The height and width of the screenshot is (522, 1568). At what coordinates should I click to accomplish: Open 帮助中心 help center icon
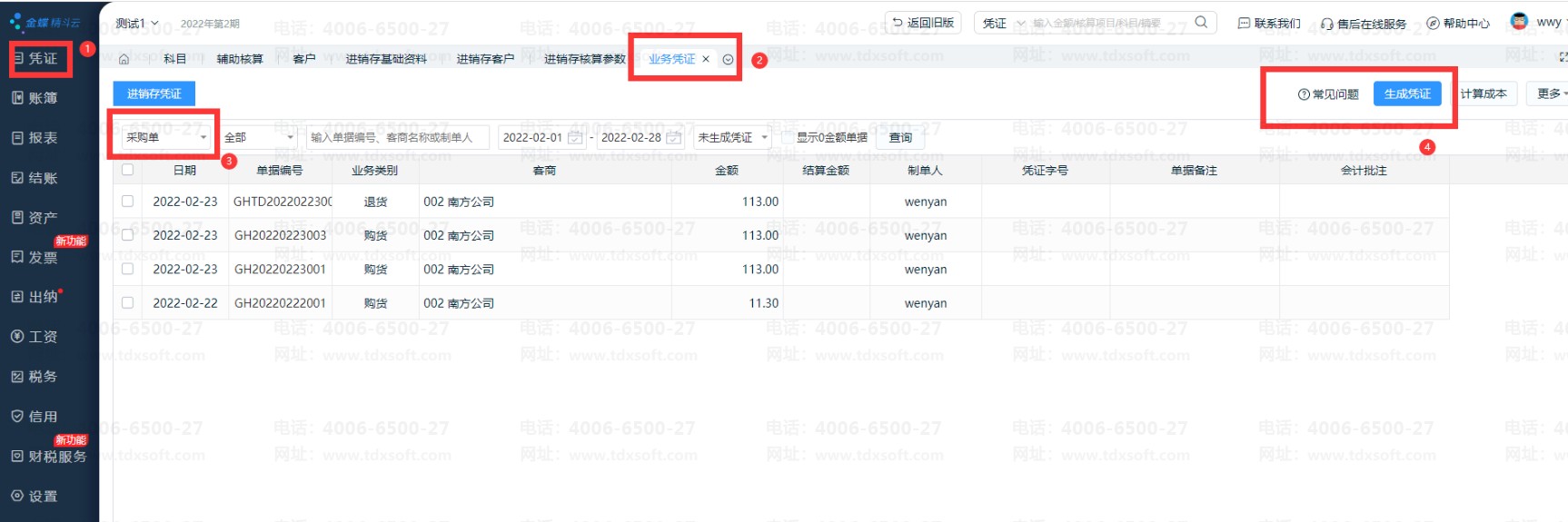point(1433,24)
